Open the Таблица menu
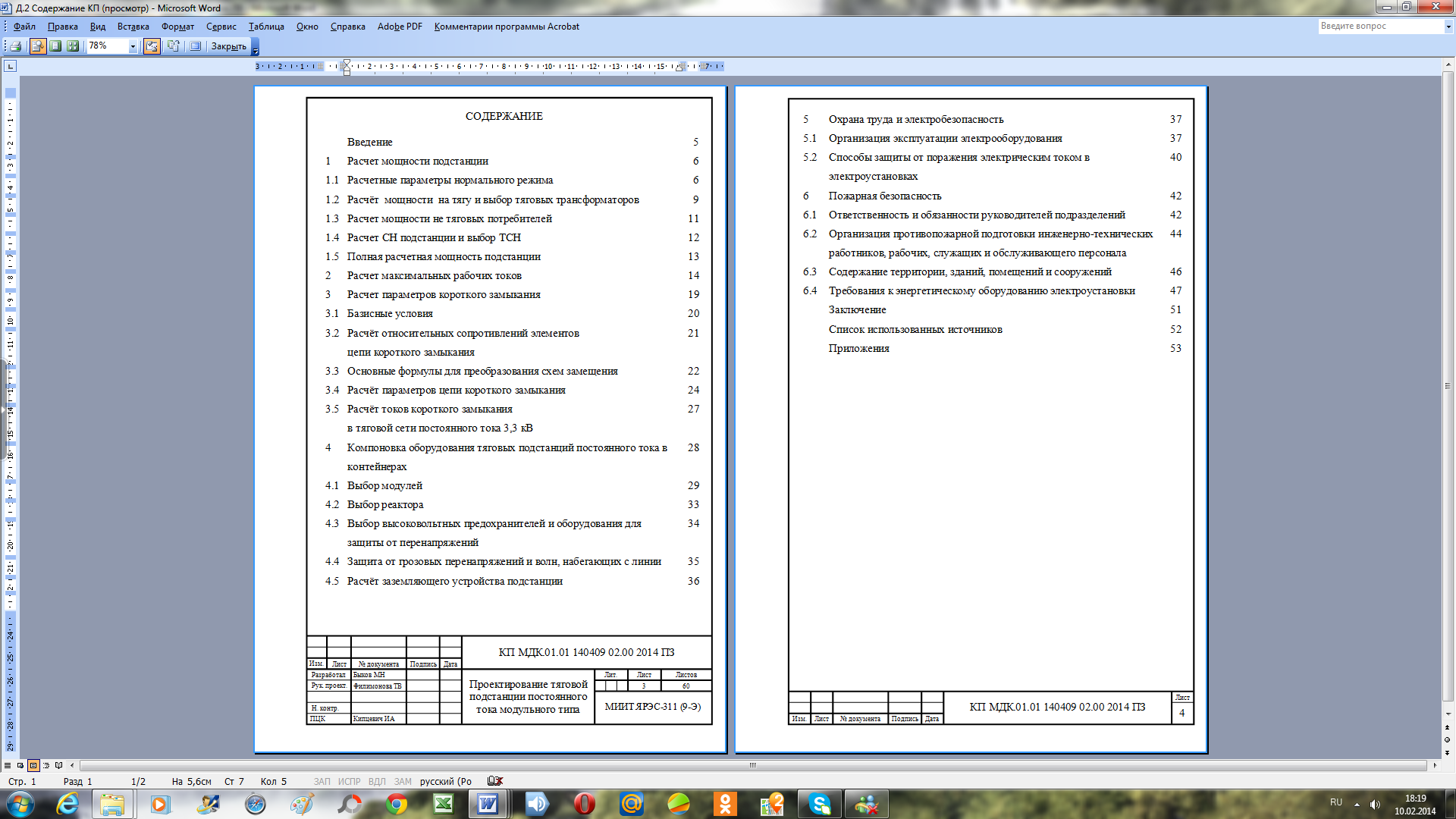Image resolution: width=1456 pixels, height=819 pixels. click(266, 27)
